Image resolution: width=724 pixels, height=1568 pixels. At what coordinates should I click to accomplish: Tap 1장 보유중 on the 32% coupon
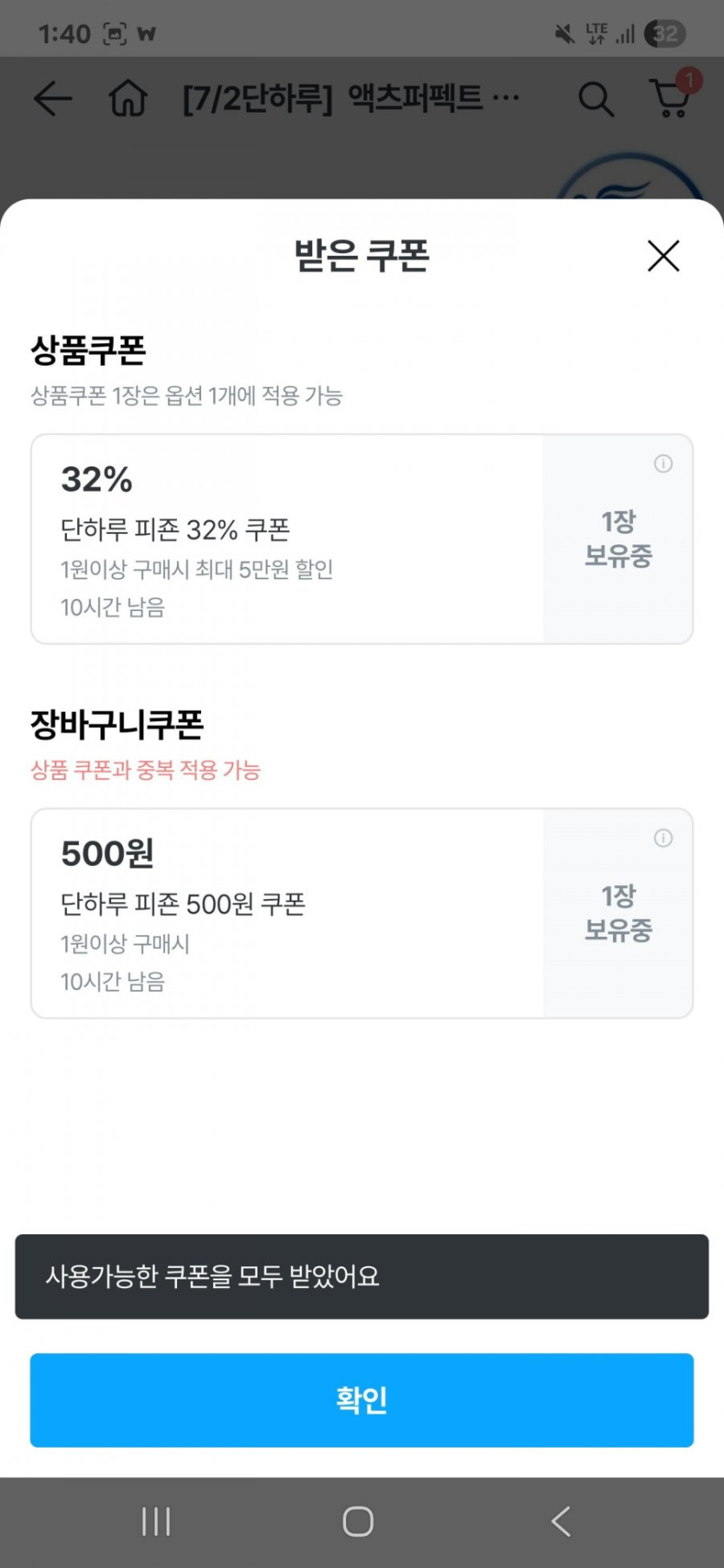coord(618,539)
